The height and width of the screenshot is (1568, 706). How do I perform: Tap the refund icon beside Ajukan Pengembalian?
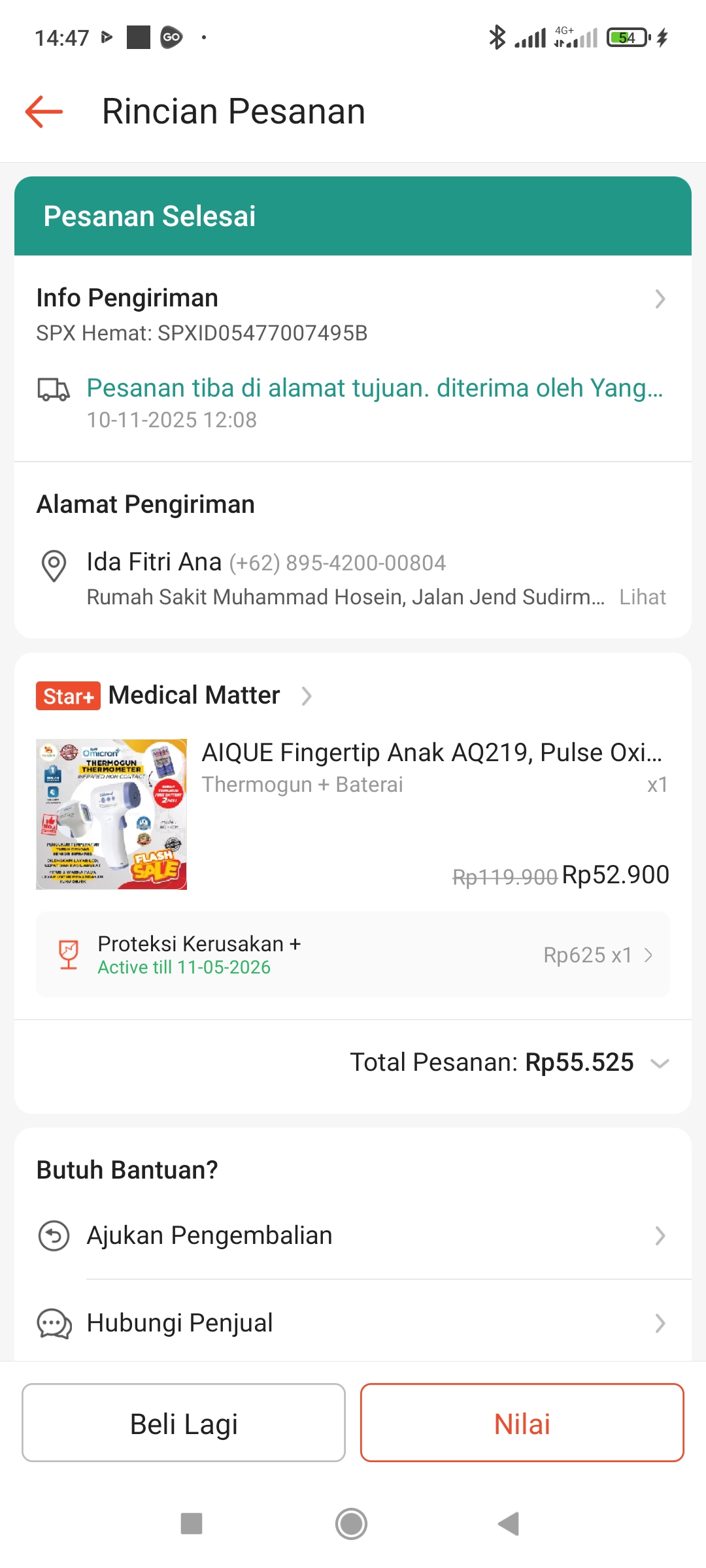coord(54,1236)
